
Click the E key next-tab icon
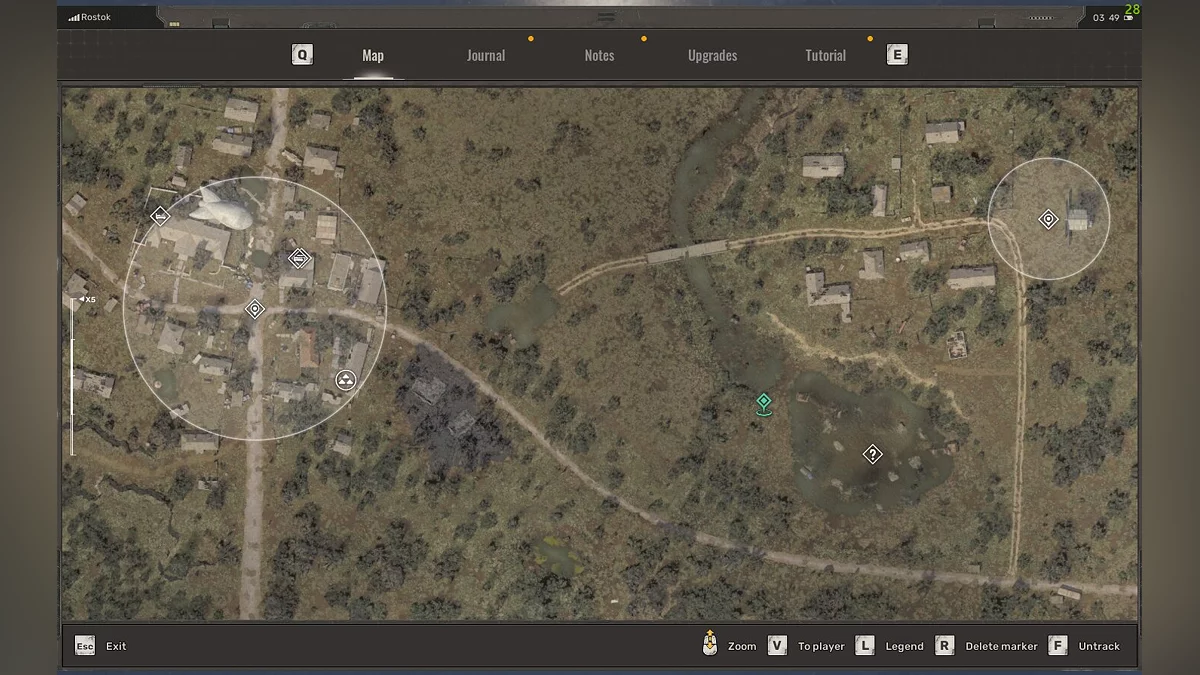tap(897, 55)
